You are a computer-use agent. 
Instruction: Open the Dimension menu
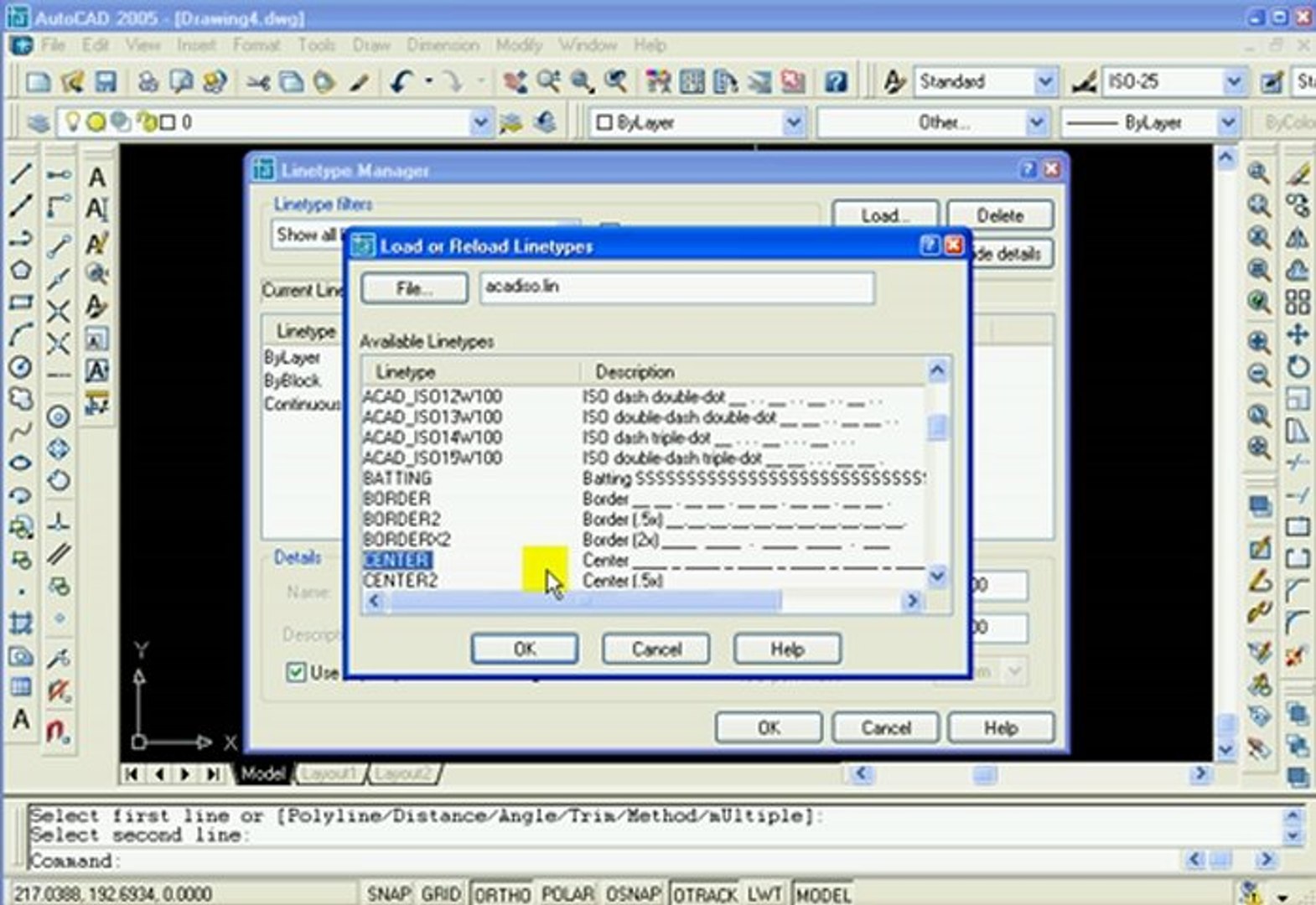(443, 44)
